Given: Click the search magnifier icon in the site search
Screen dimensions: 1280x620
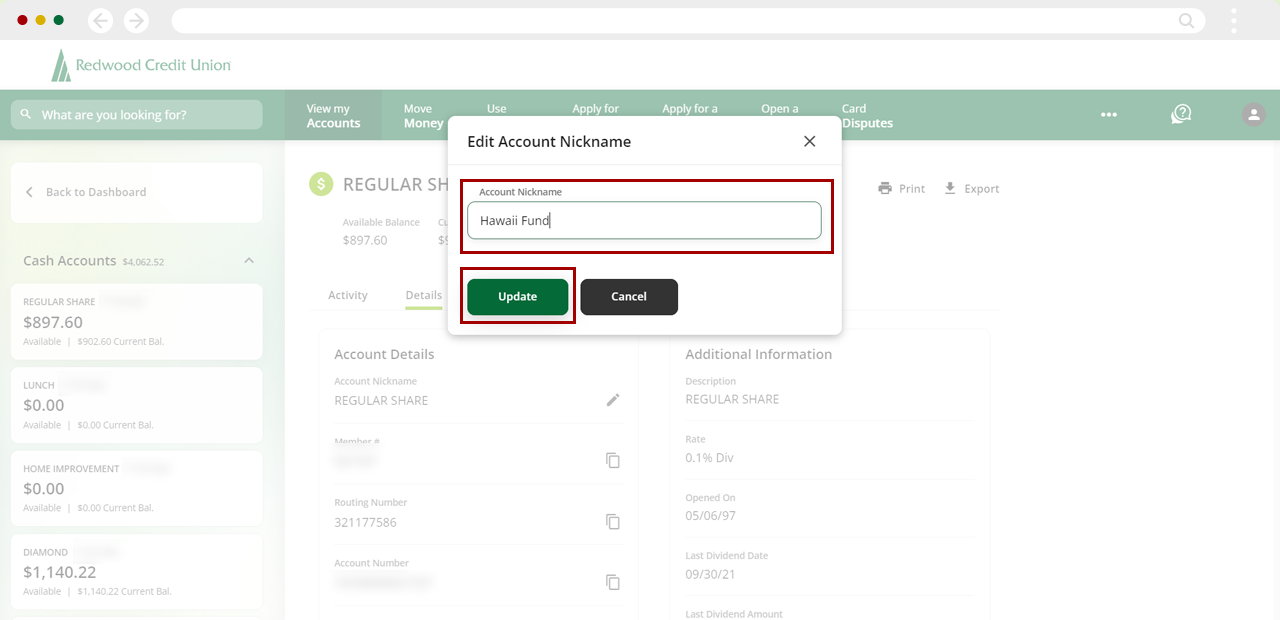Looking at the screenshot, I should point(26,114).
